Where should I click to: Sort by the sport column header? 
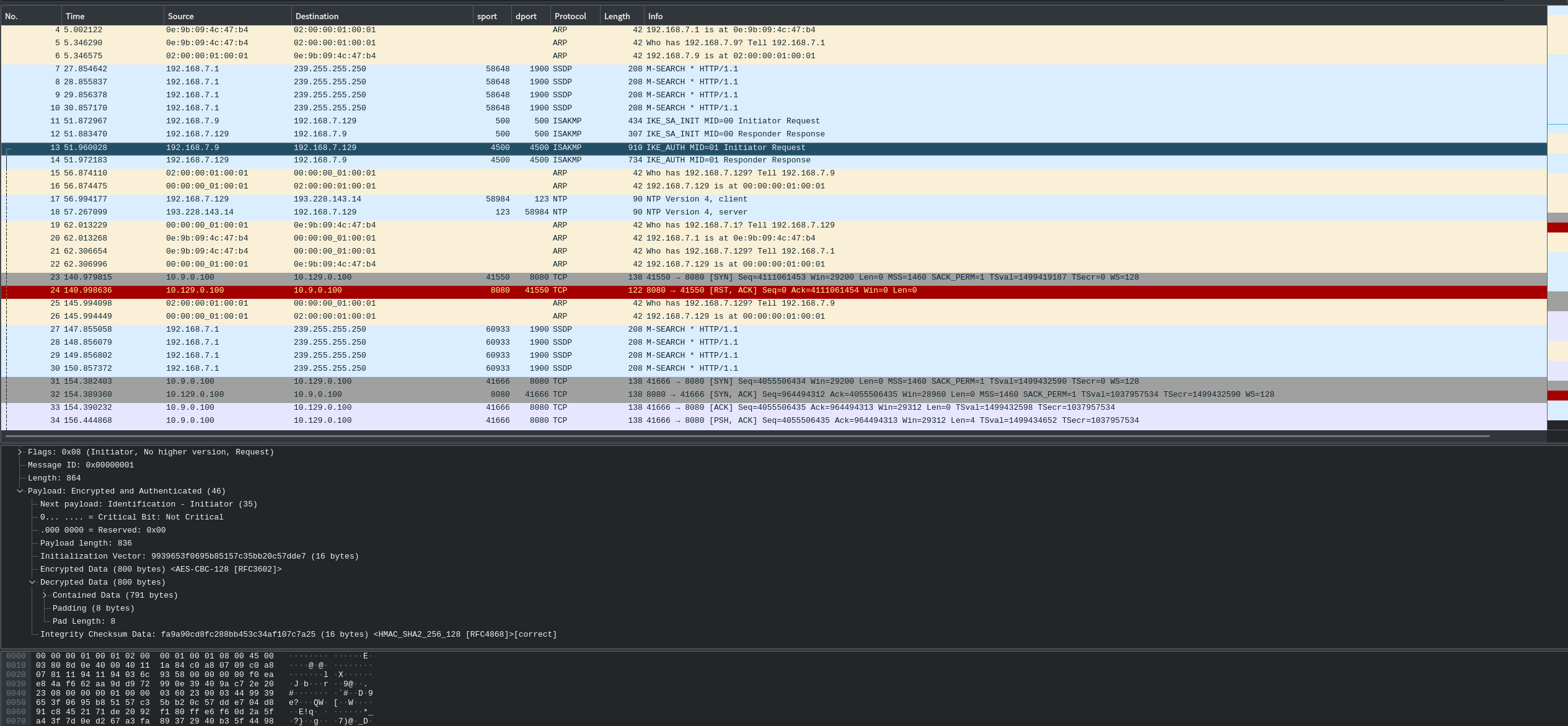493,16
